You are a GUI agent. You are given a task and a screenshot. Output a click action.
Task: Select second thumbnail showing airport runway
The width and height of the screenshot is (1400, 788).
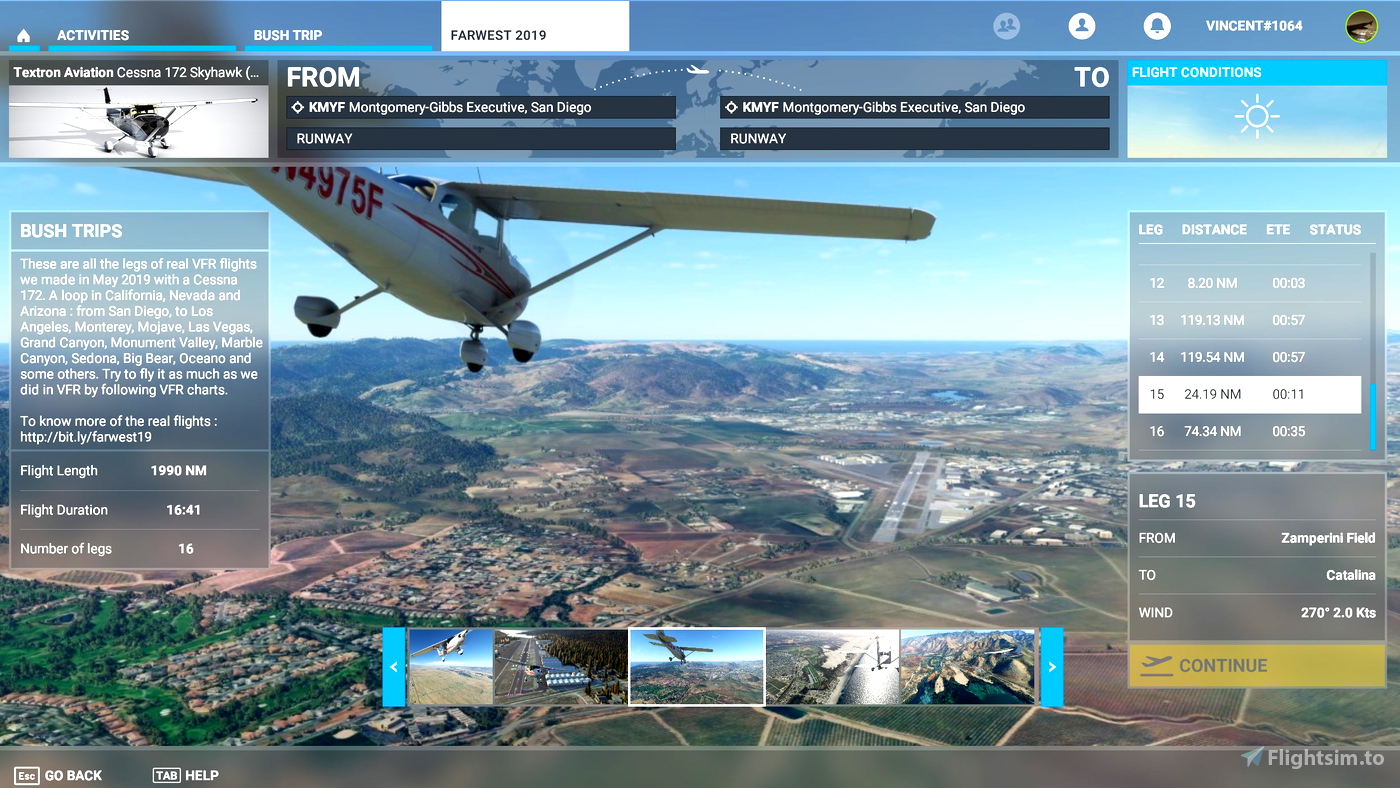click(561, 667)
